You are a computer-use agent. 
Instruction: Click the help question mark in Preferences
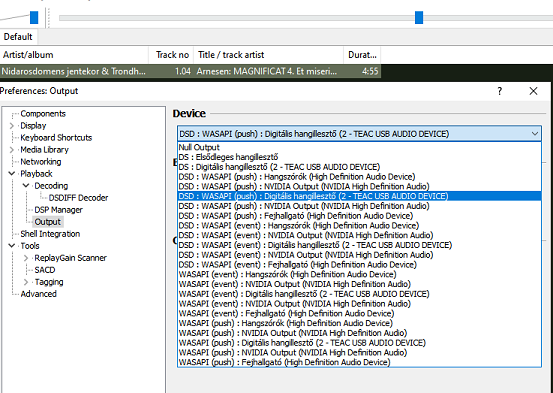[499, 91]
